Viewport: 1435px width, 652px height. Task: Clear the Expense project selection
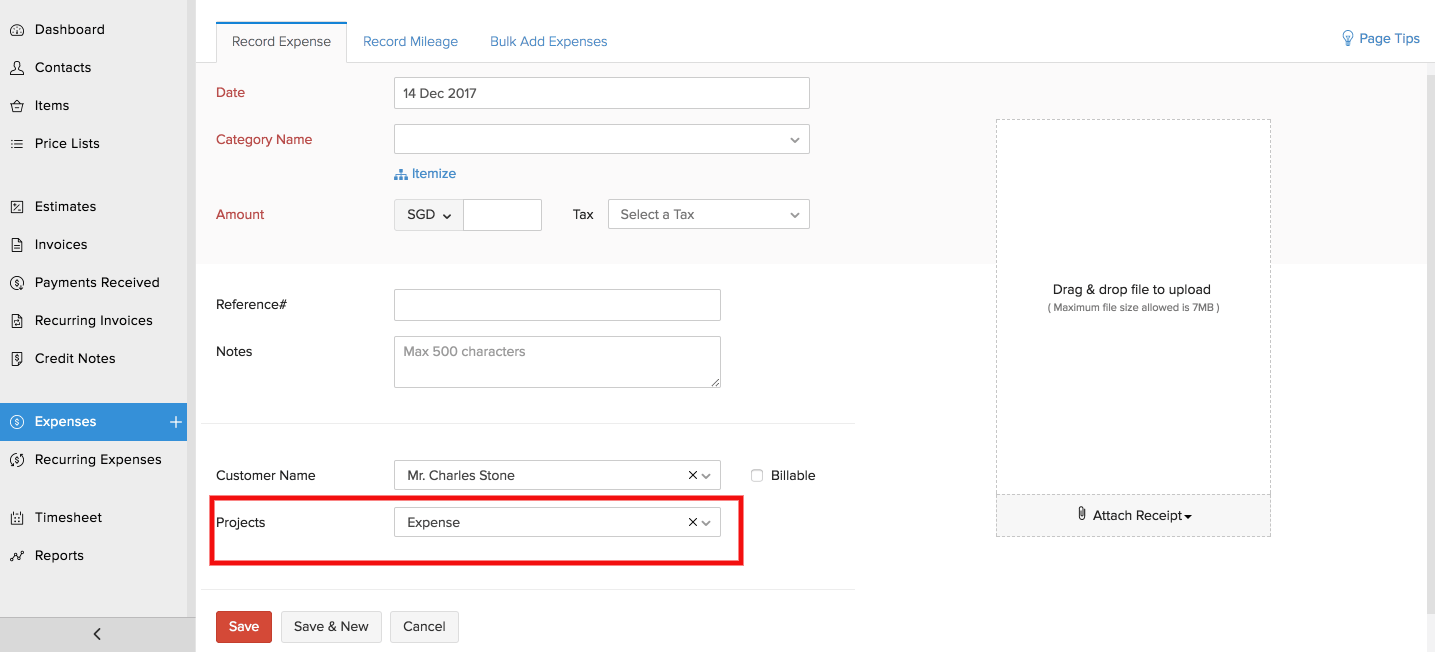(692, 523)
